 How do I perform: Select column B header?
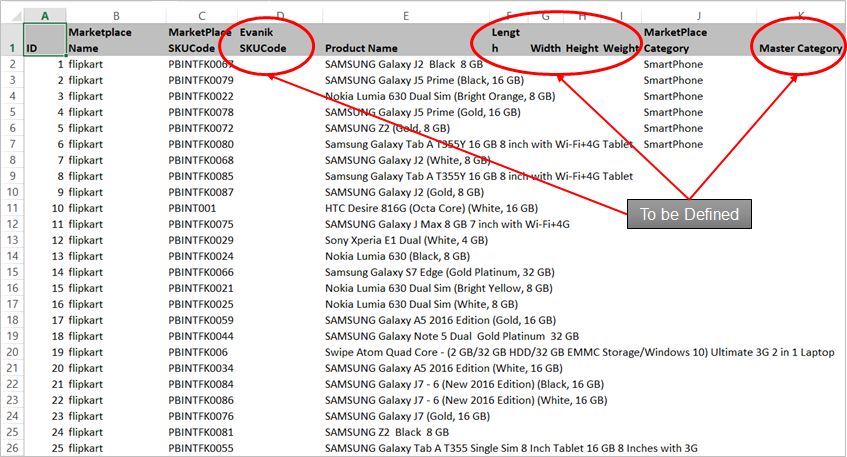click(x=116, y=16)
